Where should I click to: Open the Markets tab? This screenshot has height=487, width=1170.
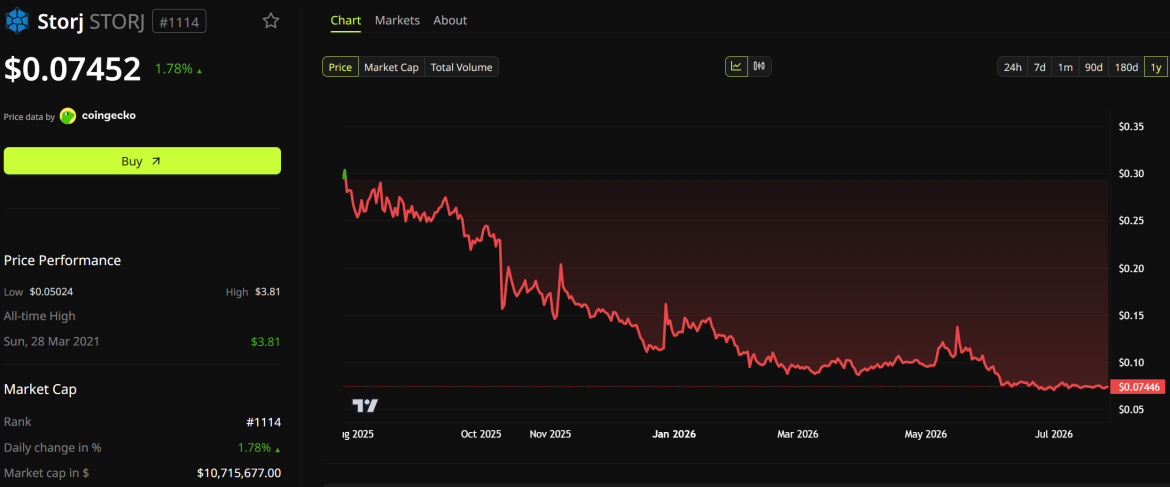(x=397, y=20)
